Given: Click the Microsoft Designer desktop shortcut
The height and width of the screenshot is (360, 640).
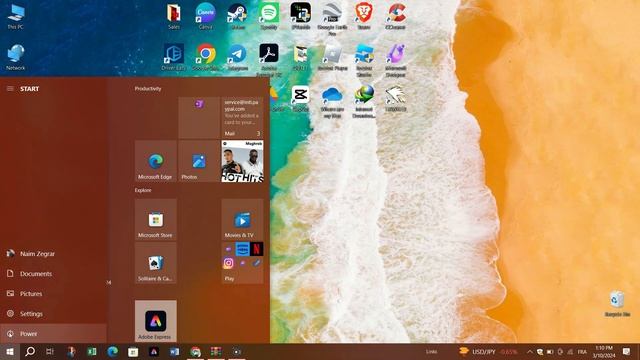Looking at the screenshot, I should click(x=395, y=60).
